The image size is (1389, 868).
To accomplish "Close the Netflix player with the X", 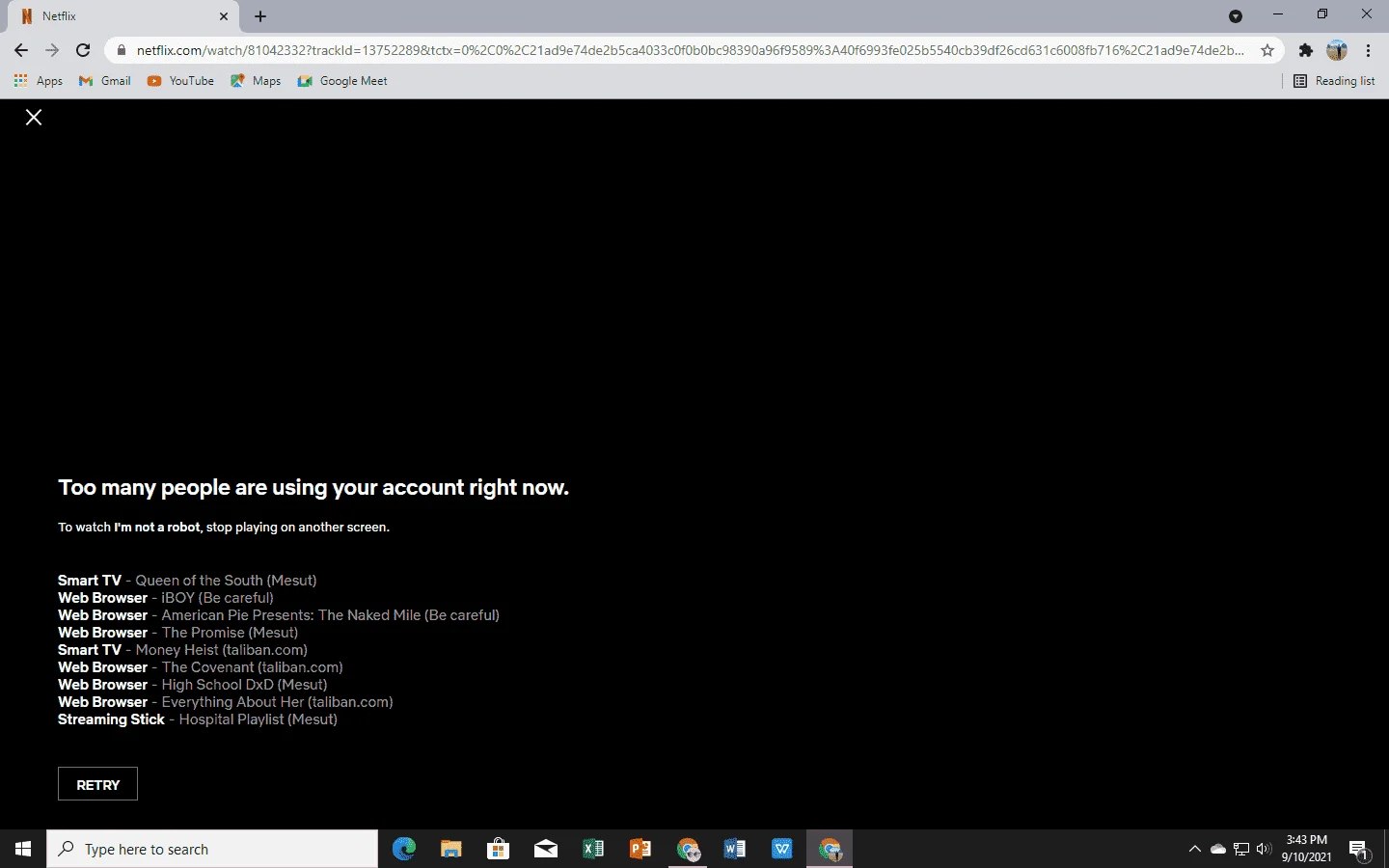I will (34, 118).
